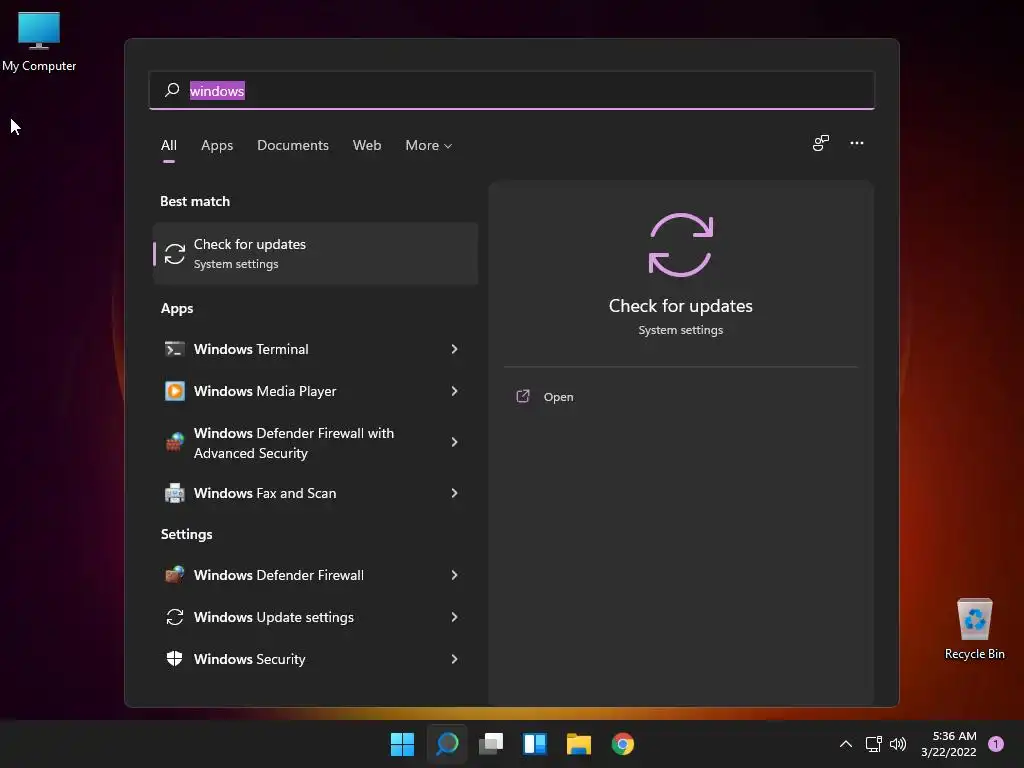Click the large Check for updates preview icon

coord(680,245)
